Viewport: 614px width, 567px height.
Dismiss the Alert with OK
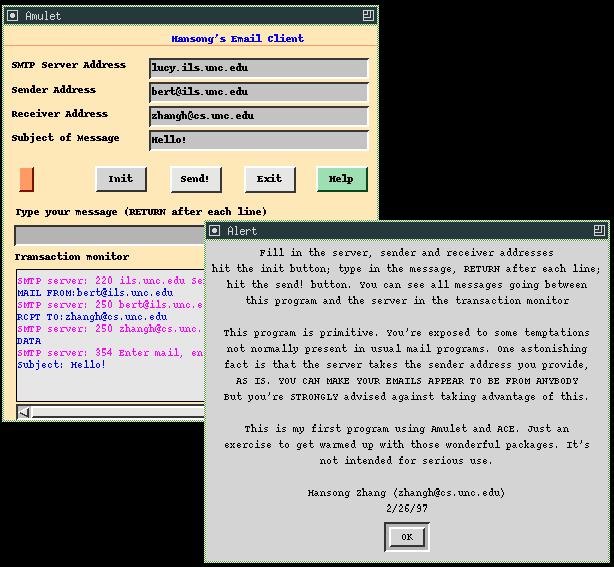coord(406,537)
